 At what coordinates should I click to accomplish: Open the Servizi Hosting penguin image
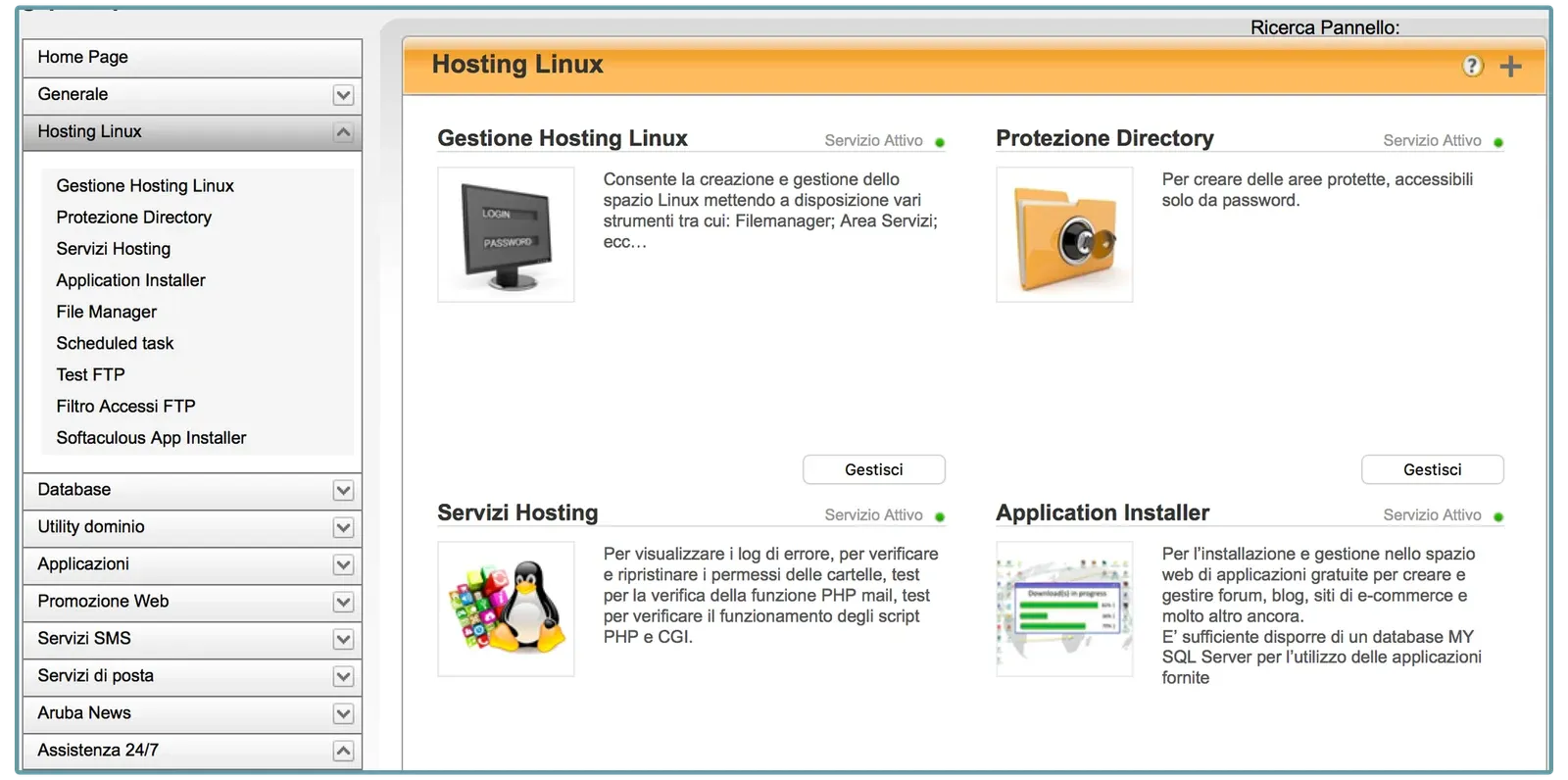coord(506,609)
